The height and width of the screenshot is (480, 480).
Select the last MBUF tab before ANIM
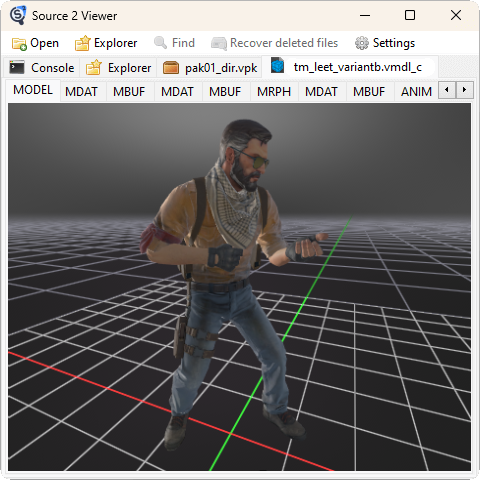pos(369,92)
